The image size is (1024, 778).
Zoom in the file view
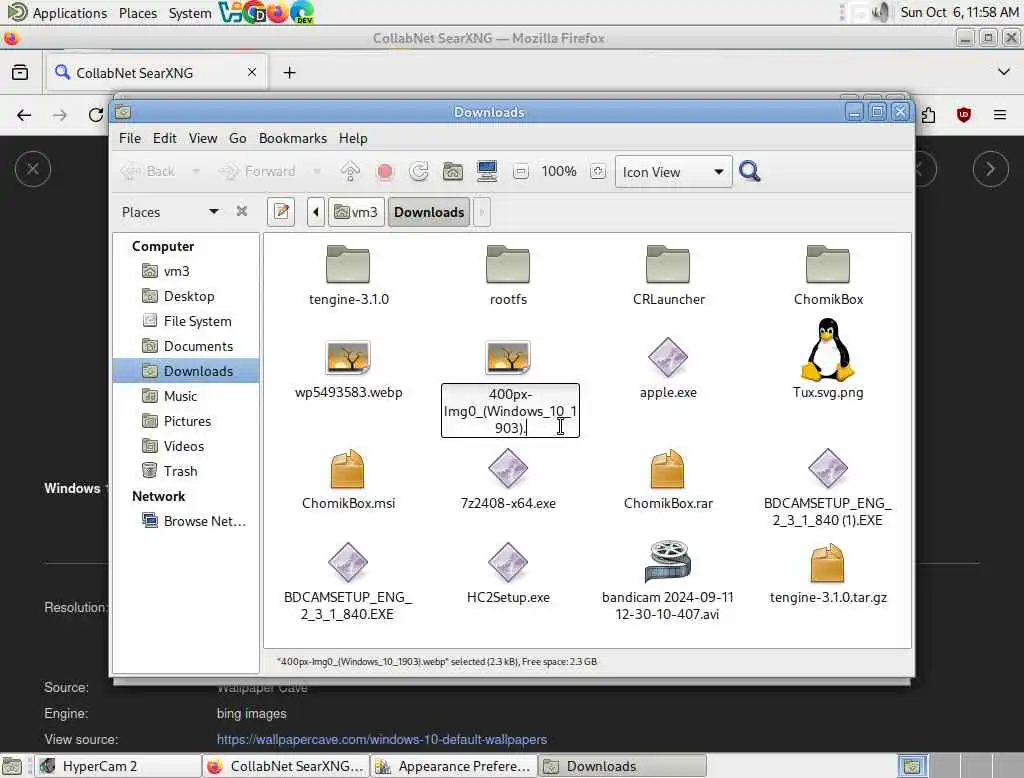(x=598, y=172)
